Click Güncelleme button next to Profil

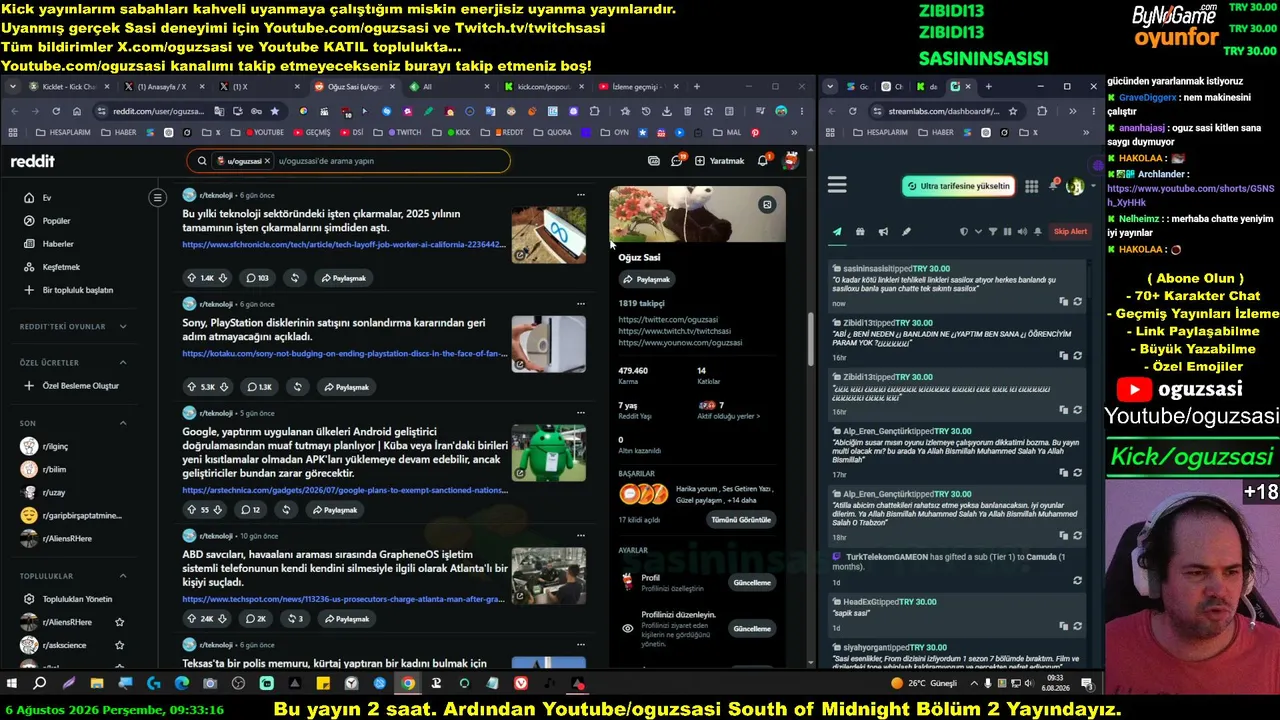pyautogui.click(x=752, y=583)
